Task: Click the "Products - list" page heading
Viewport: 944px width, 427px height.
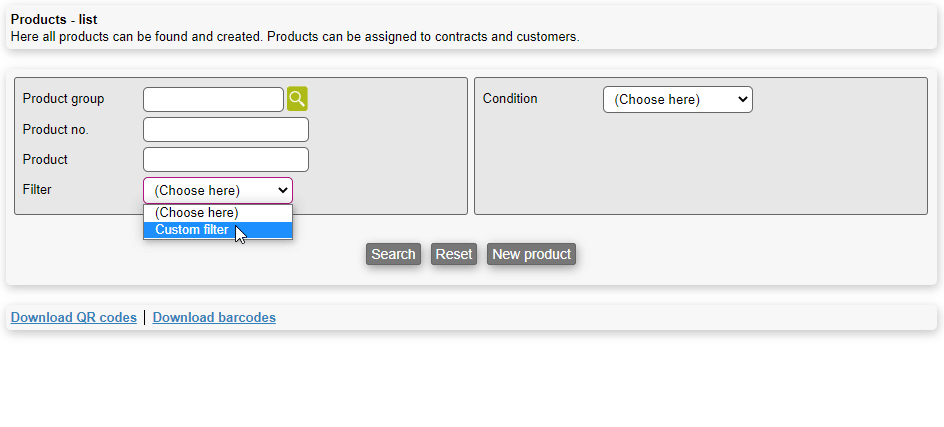Action: [54, 20]
